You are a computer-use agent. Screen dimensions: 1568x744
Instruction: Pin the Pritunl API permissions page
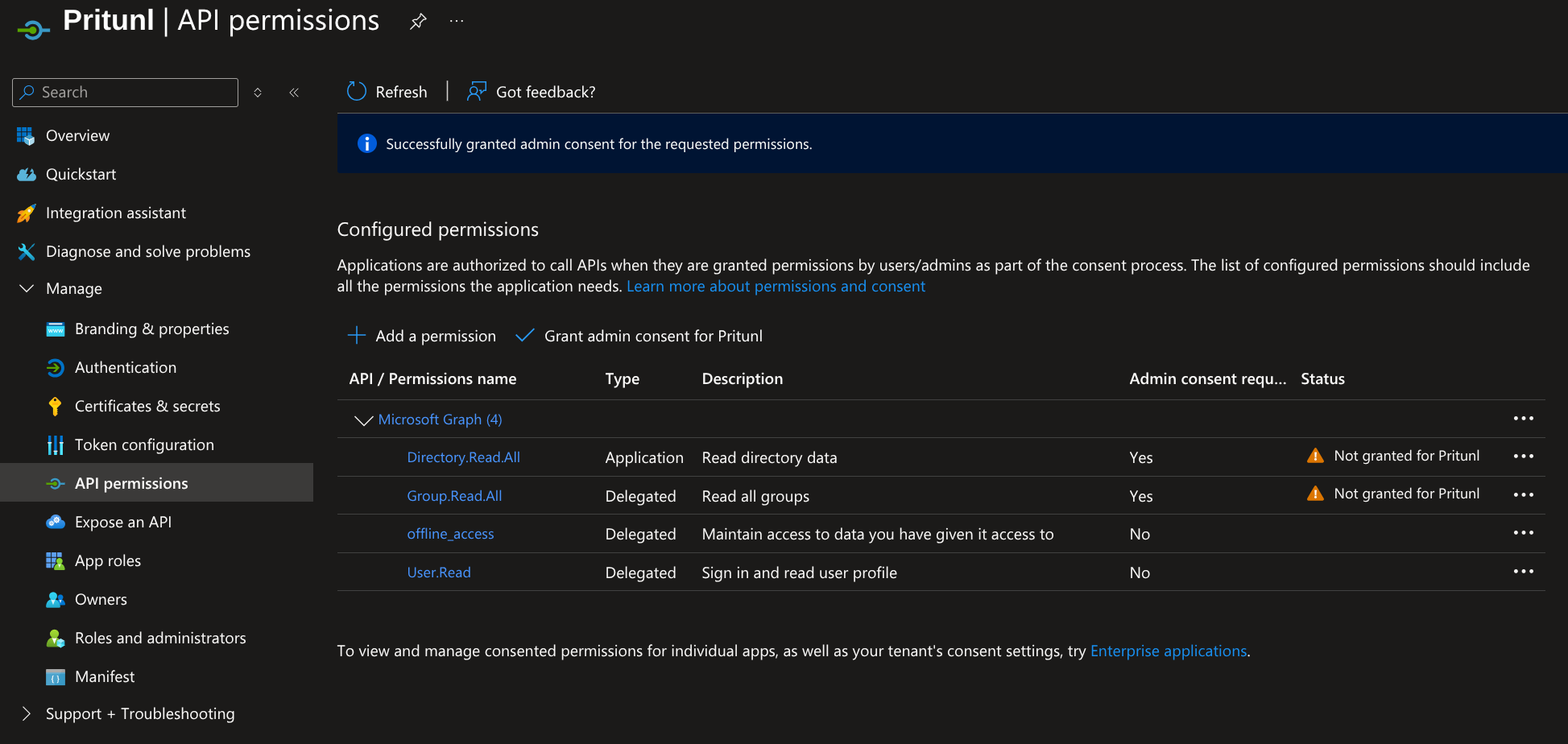(418, 22)
